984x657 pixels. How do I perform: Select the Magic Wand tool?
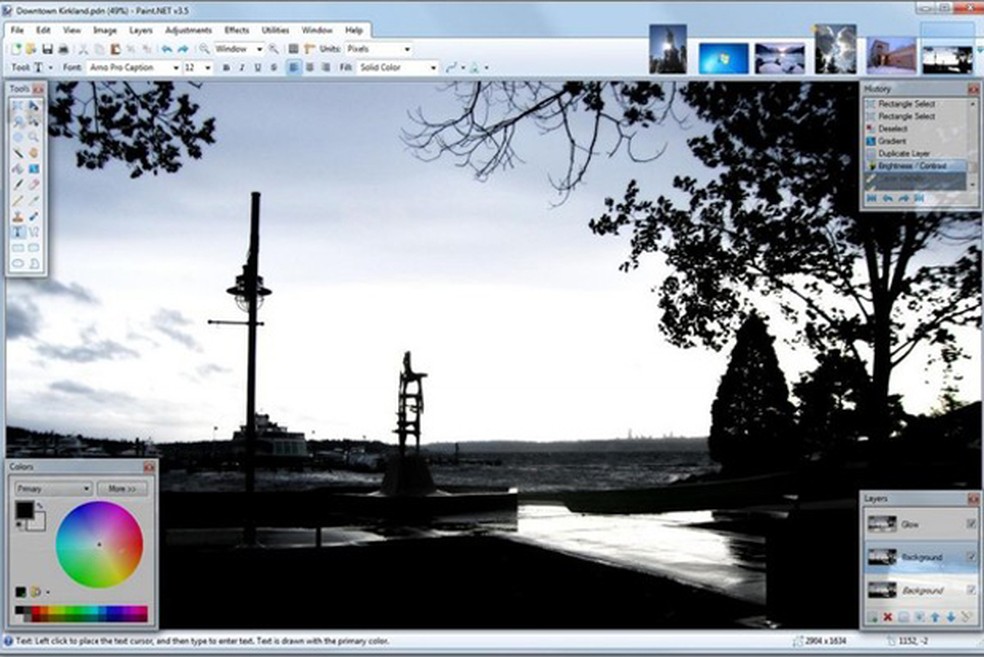[18, 153]
